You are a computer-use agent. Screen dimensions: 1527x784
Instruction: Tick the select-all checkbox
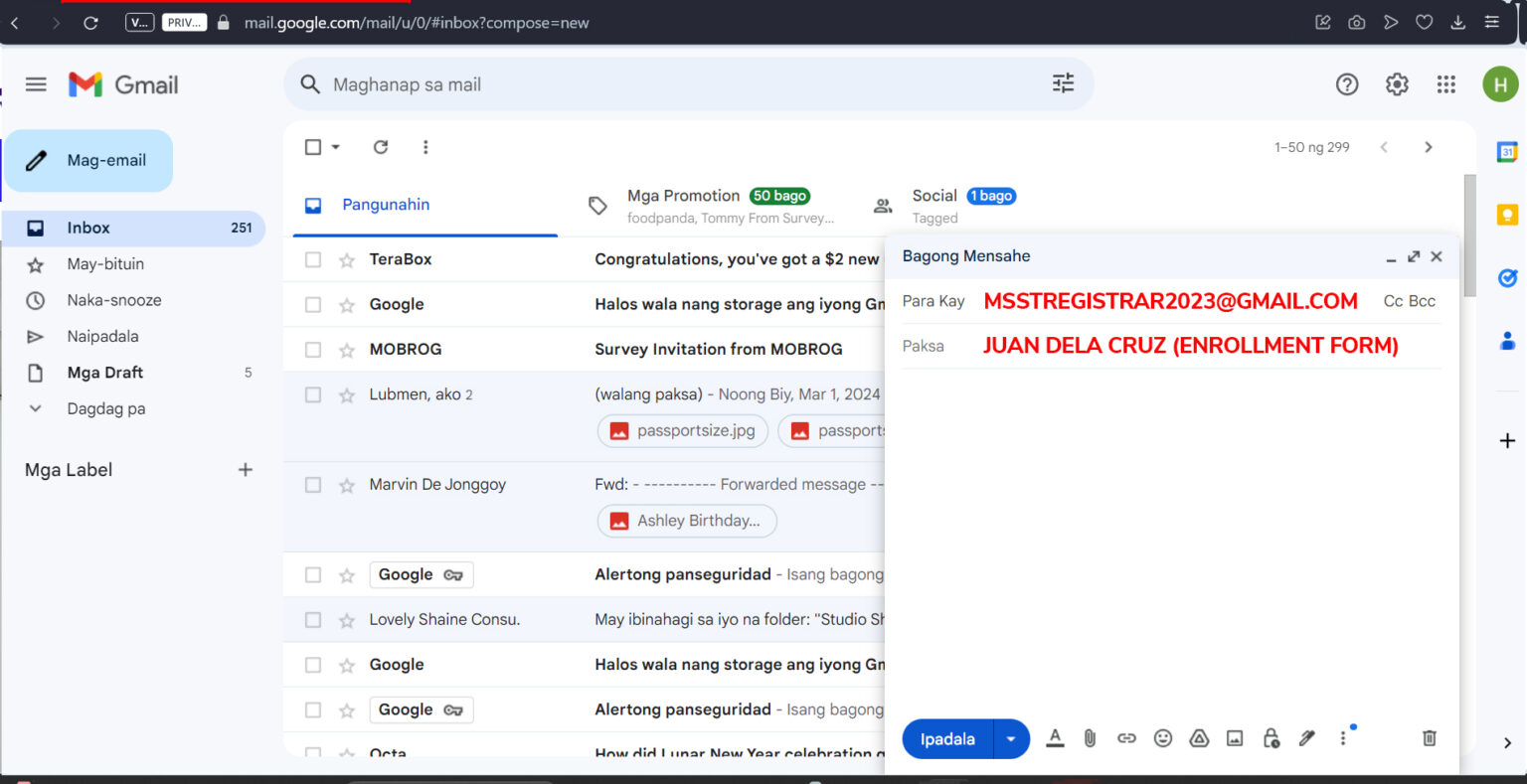coord(313,147)
